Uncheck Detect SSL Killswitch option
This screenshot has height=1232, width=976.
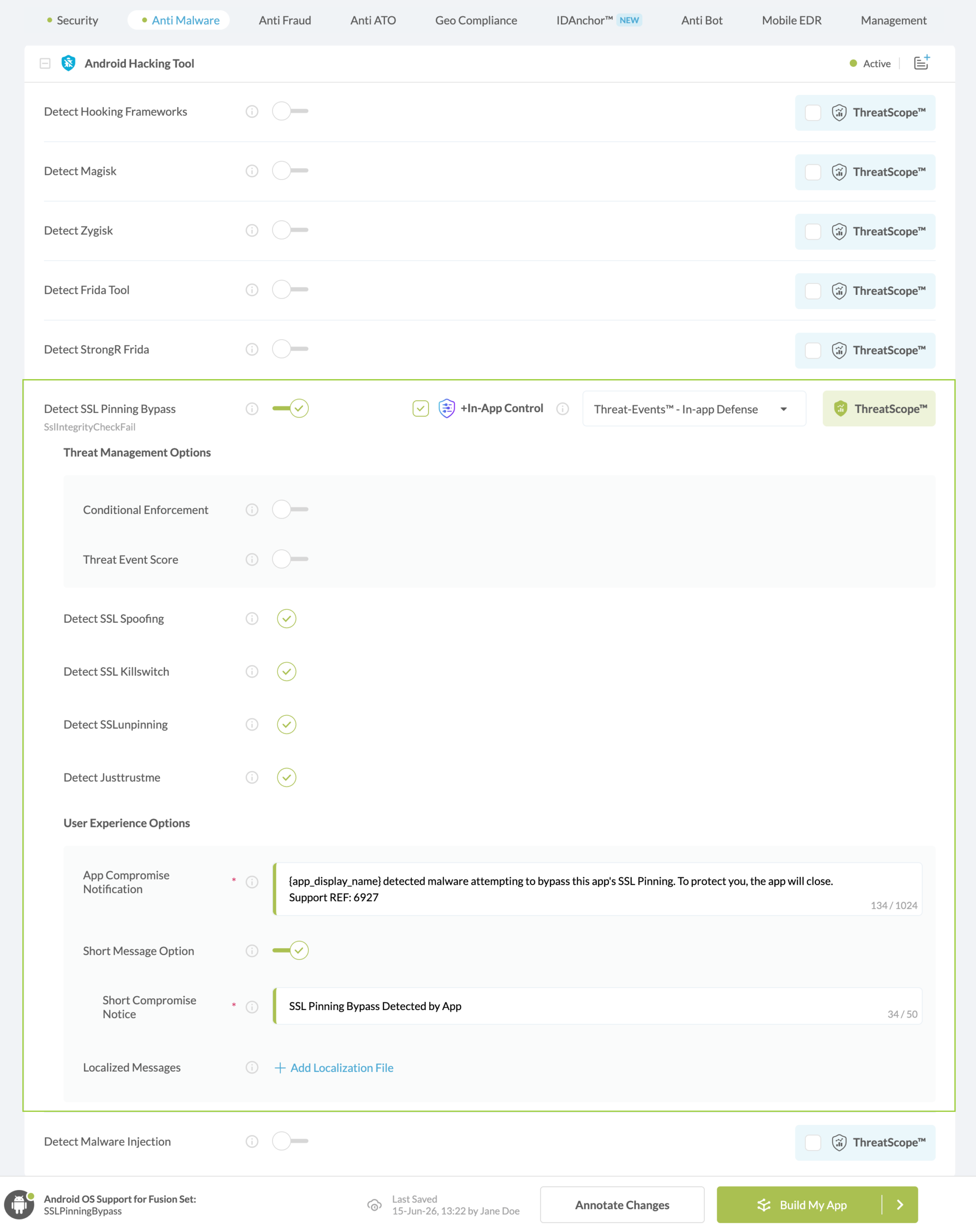tap(287, 672)
